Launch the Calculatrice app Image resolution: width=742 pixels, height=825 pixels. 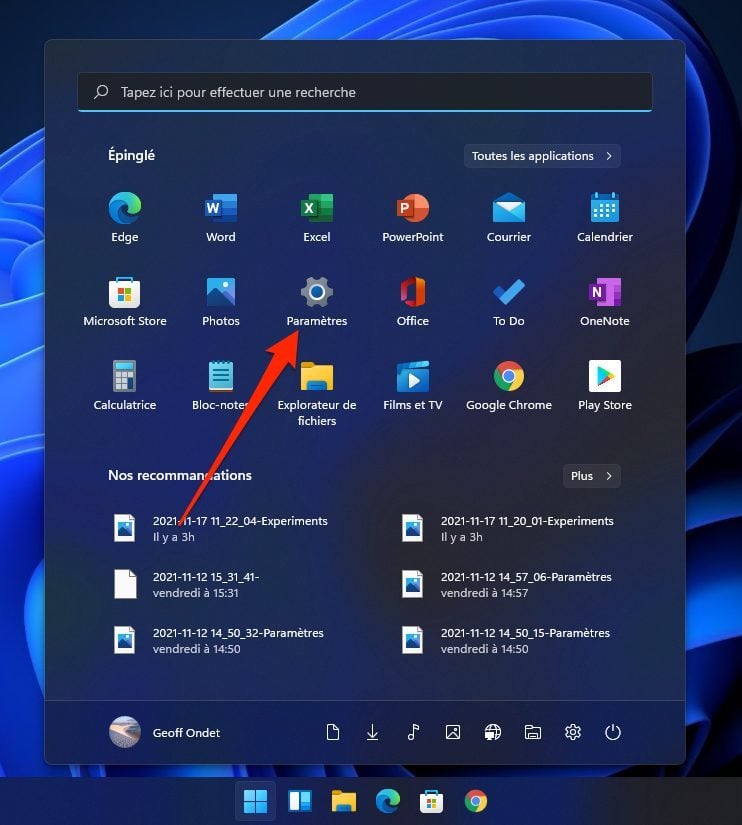[125, 386]
